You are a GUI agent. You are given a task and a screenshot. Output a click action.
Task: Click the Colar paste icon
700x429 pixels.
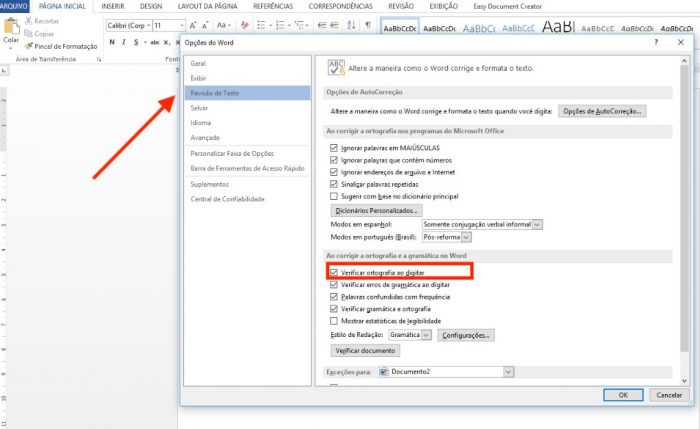(x=11, y=32)
